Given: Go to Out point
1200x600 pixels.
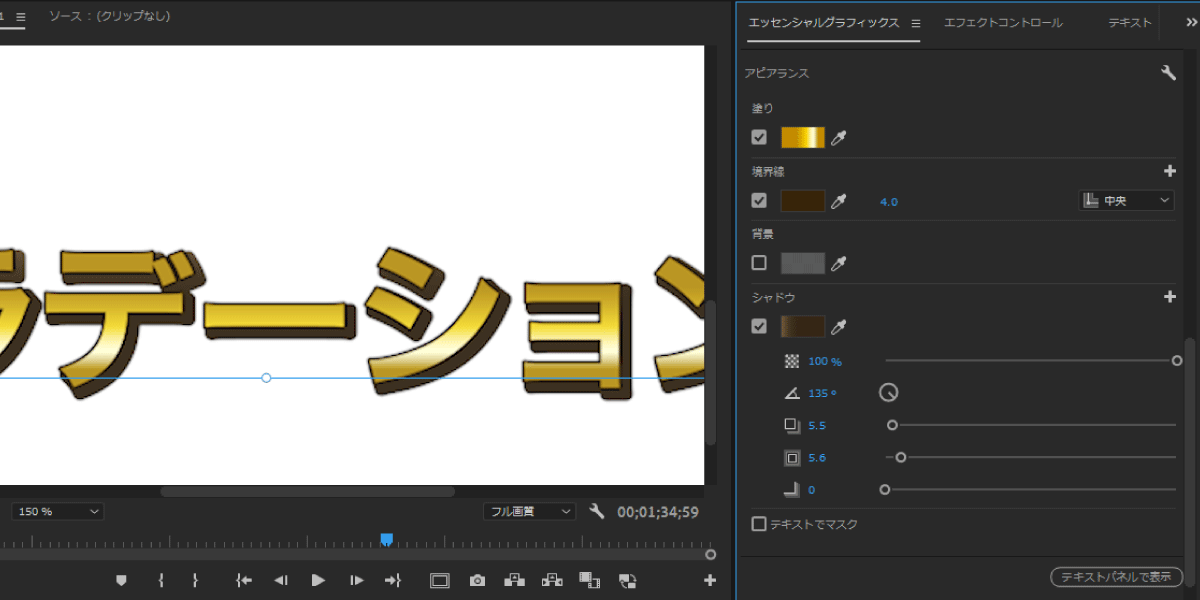Looking at the screenshot, I should [393, 579].
